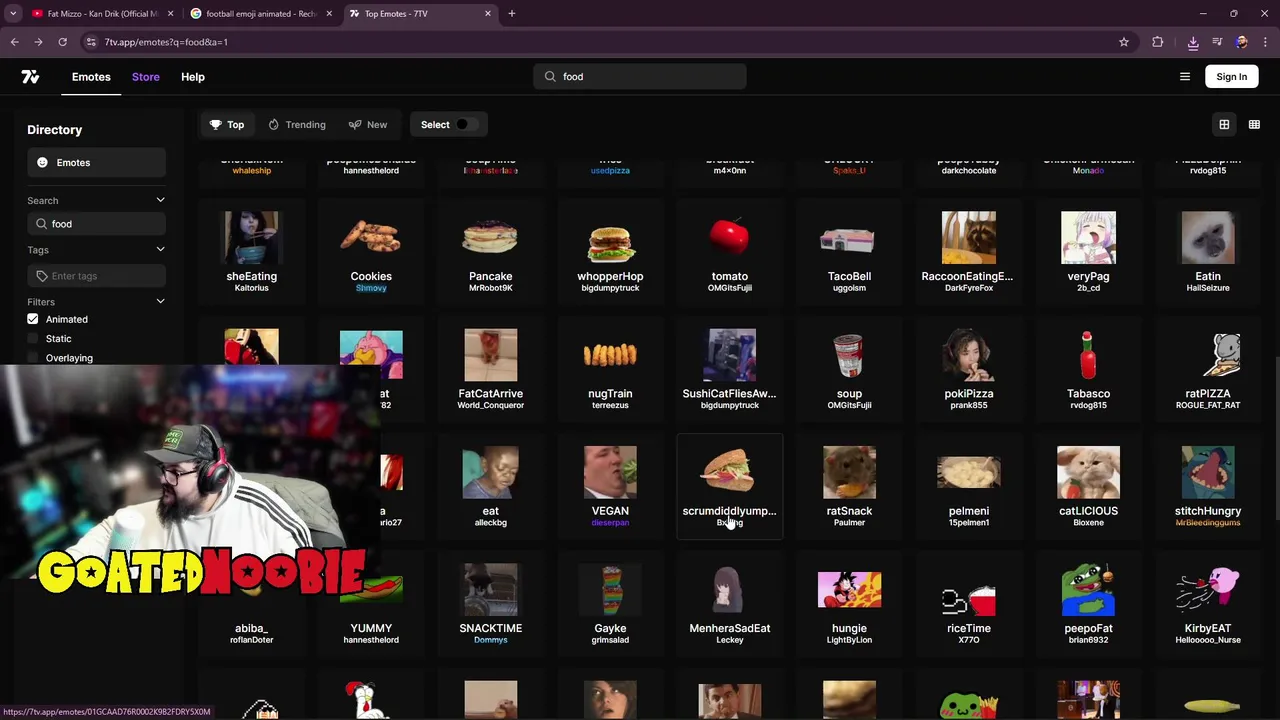The width and height of the screenshot is (1280, 720).
Task: Open the stitchHungry emote
Action: [1208, 486]
